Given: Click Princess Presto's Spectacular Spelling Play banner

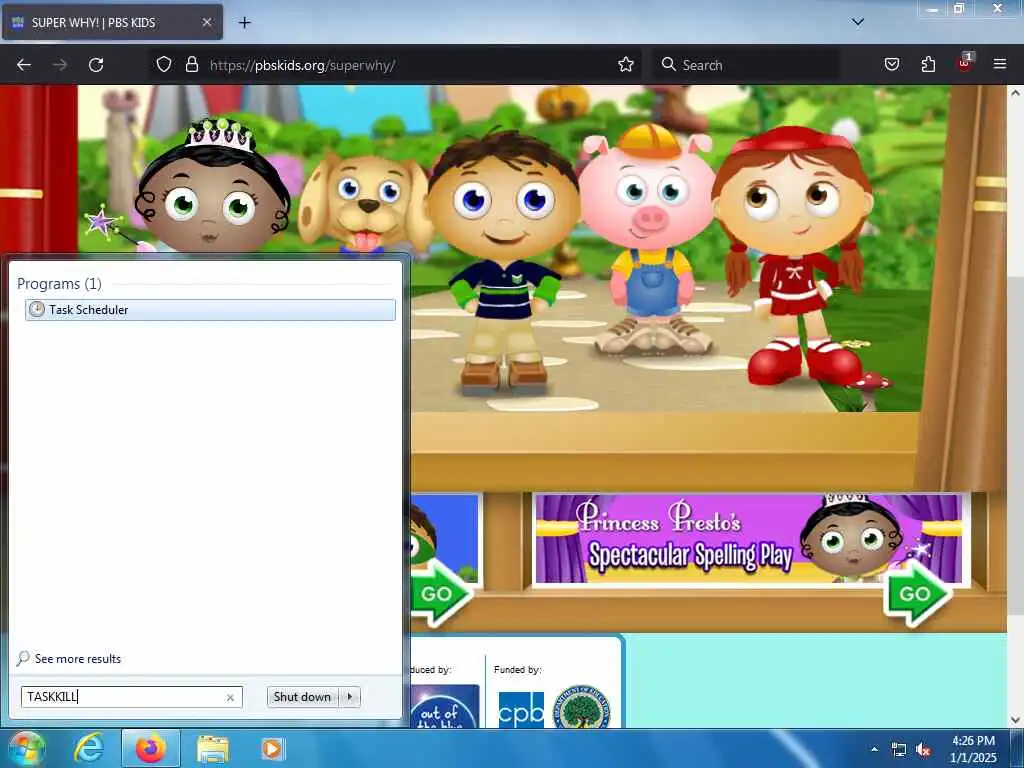Looking at the screenshot, I should [x=748, y=539].
